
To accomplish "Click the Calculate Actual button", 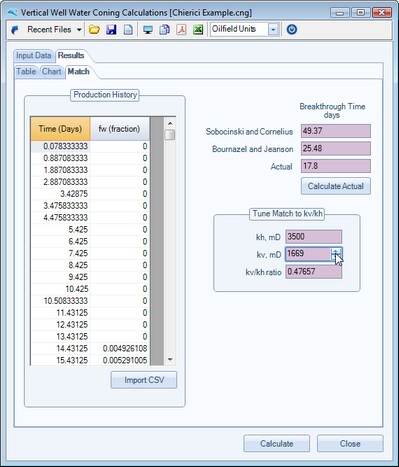I will click(336, 186).
